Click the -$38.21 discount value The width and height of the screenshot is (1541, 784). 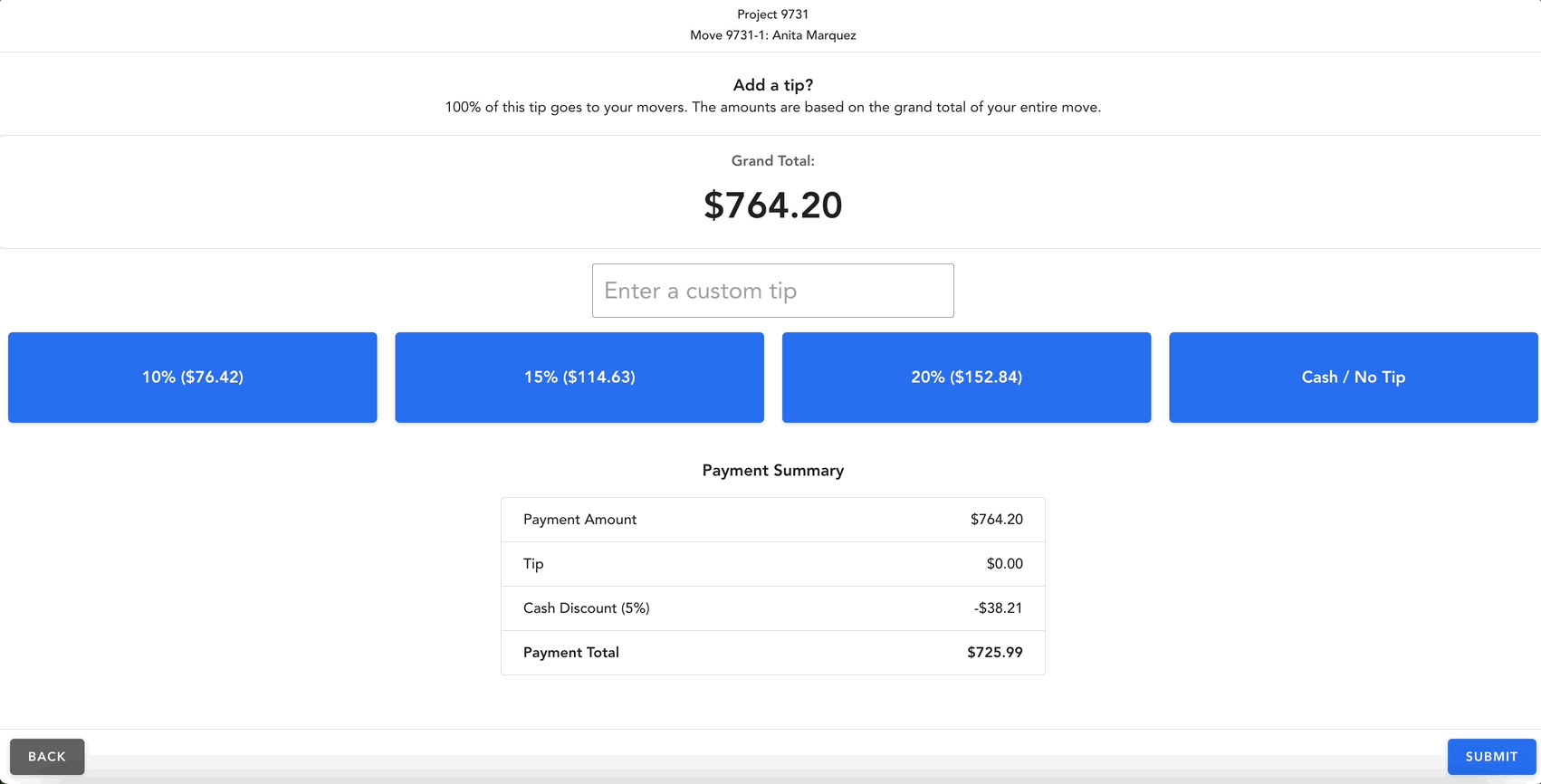click(x=998, y=607)
